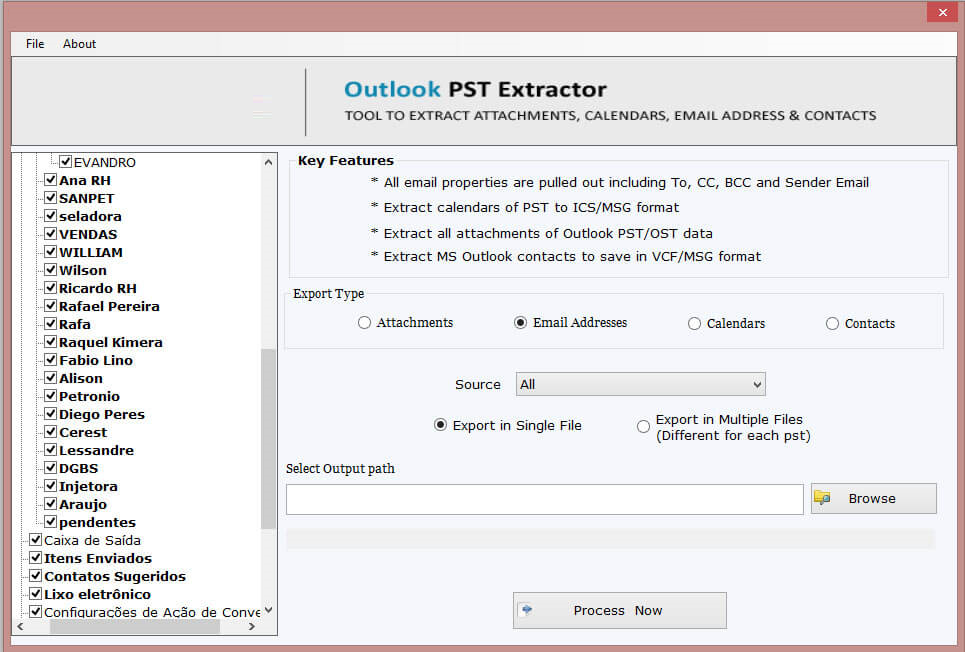
Task: Uncheck the Fabio Lino checkbox
Action: 51,360
